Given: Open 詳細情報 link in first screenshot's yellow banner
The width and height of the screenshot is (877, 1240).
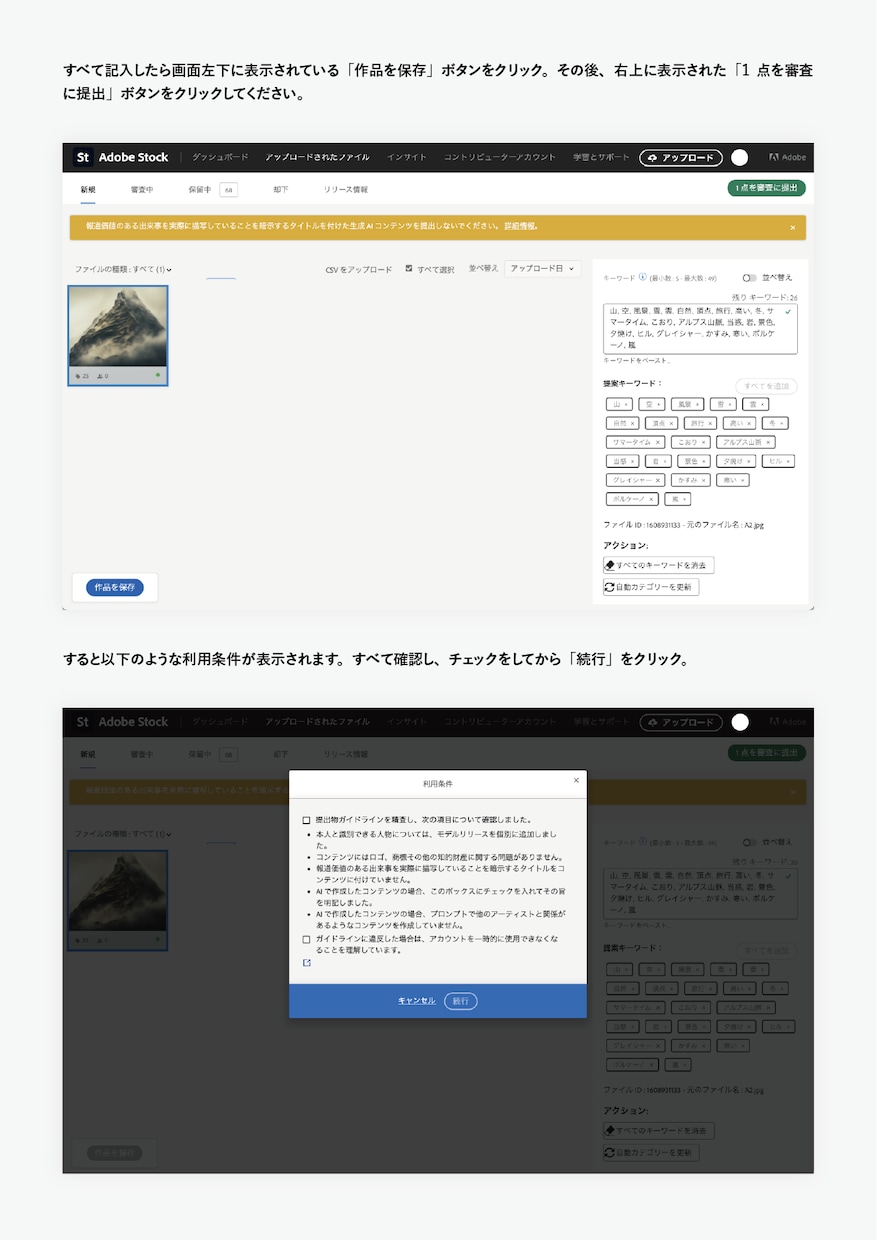Looking at the screenshot, I should point(521,227).
